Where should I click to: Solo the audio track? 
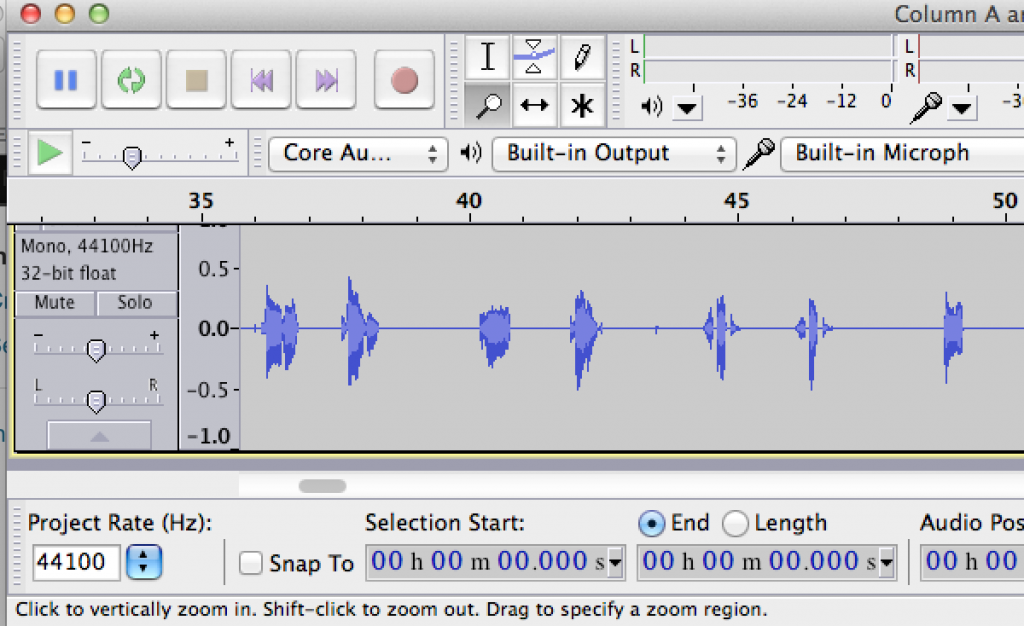[135, 302]
